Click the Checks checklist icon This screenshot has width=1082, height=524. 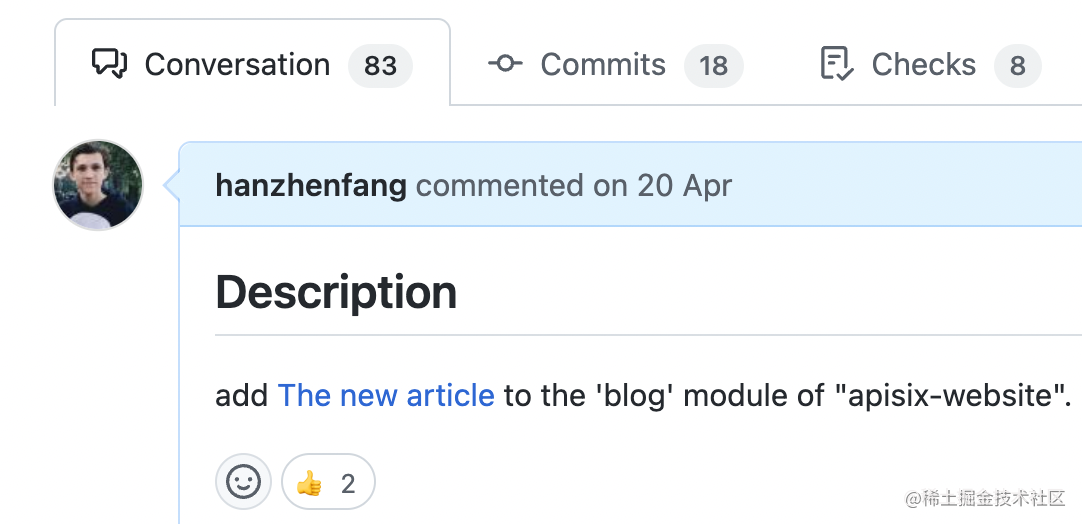point(836,64)
